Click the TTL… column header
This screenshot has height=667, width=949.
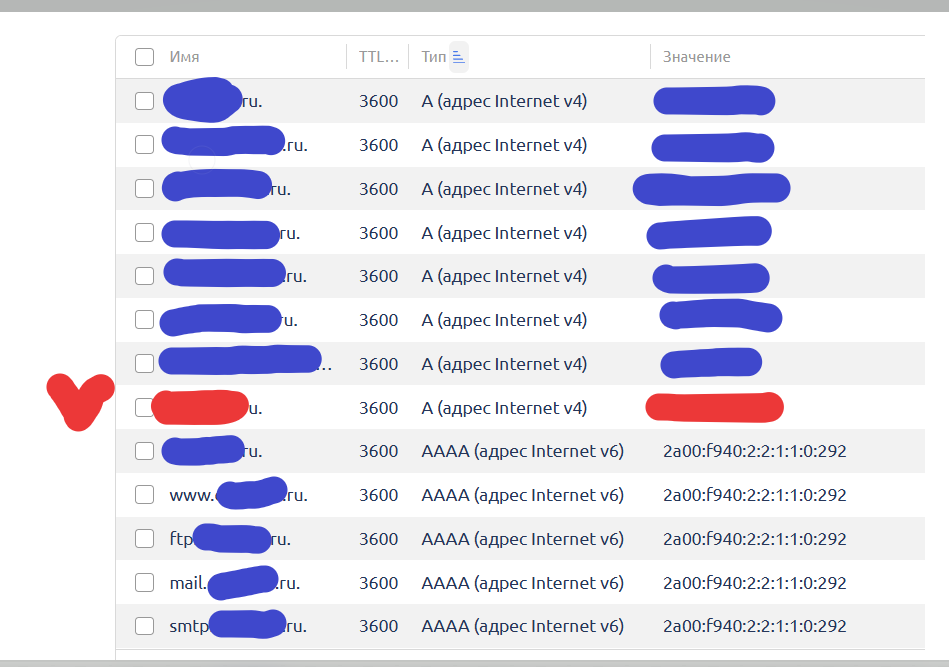[378, 57]
